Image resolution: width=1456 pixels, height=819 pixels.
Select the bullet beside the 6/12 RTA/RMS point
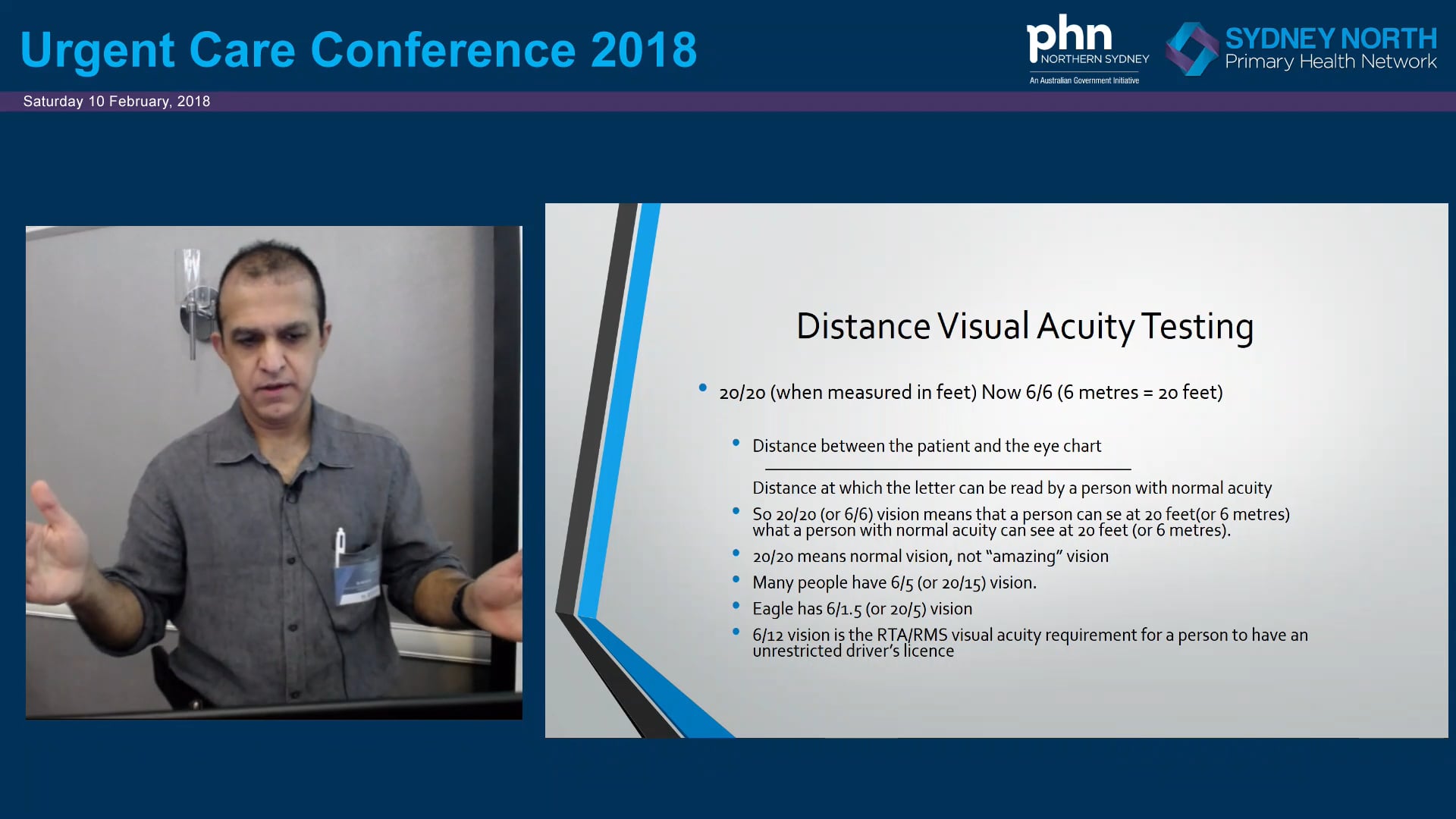tap(736, 631)
